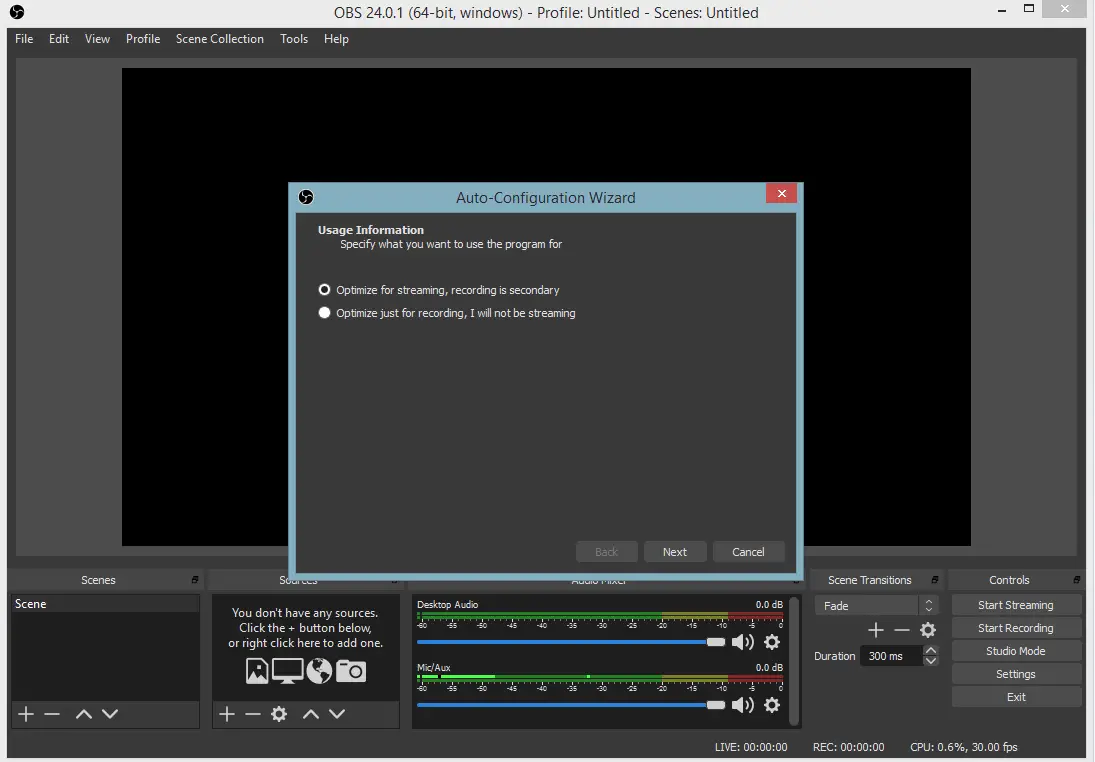Click the Exit button in Controls

coord(1015,697)
